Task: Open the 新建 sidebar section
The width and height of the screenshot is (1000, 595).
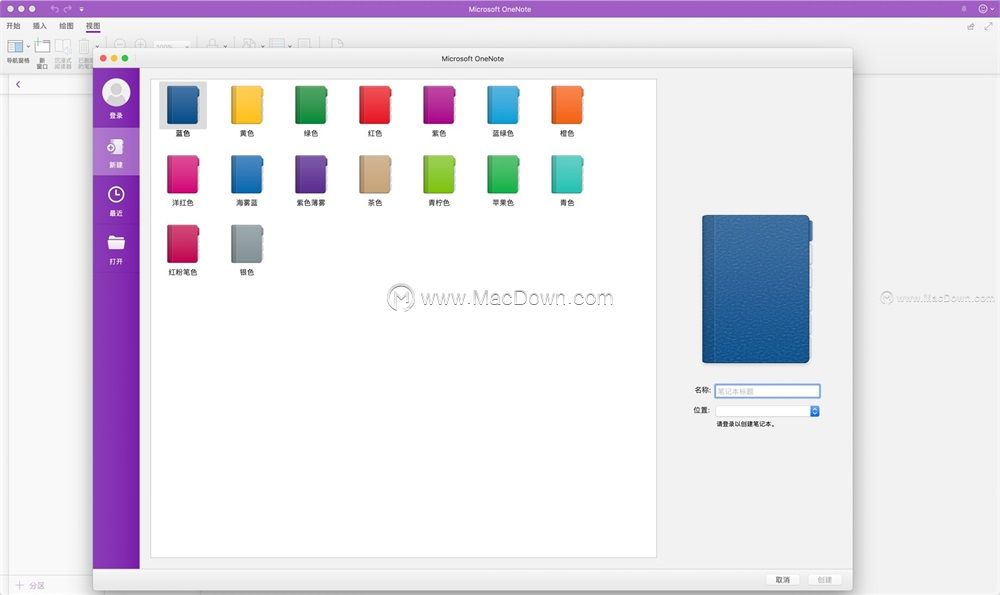Action: pyautogui.click(x=116, y=152)
